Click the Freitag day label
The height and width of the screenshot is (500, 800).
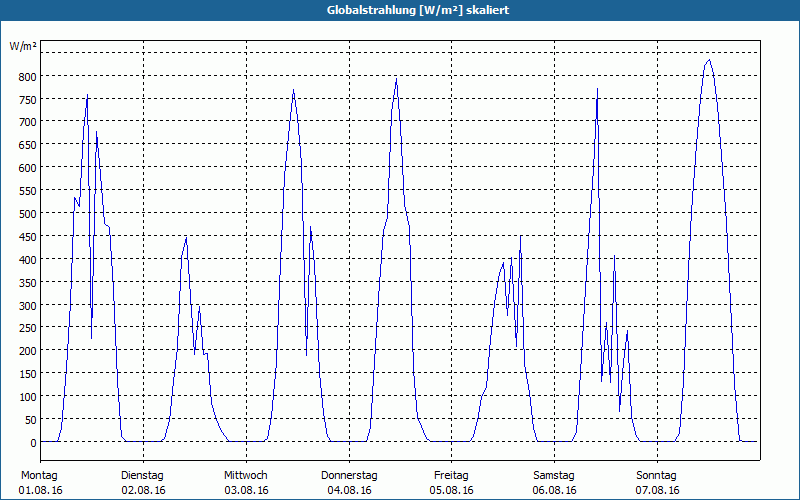coord(451,476)
